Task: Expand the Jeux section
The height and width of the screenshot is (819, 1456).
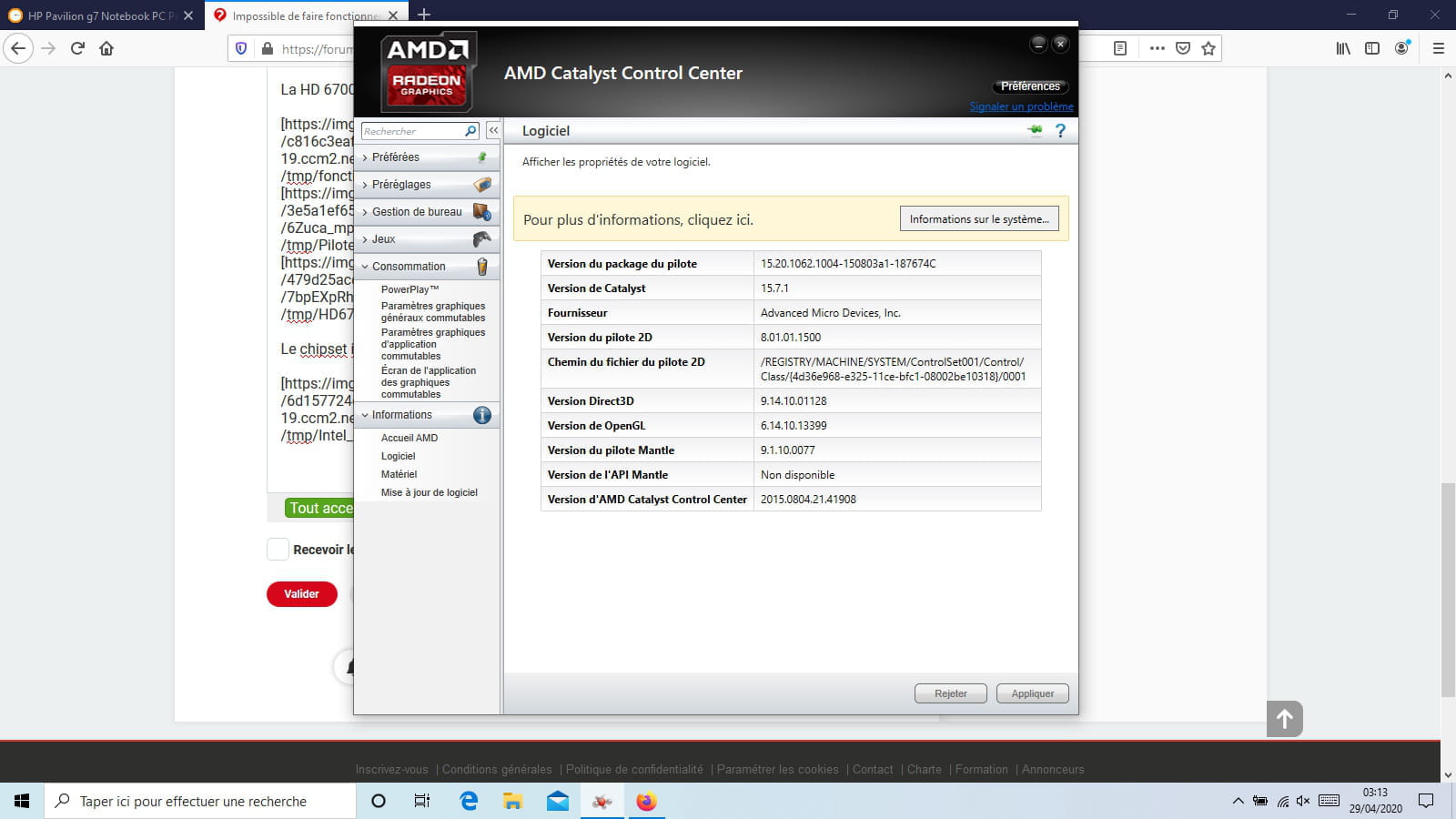Action: [426, 239]
